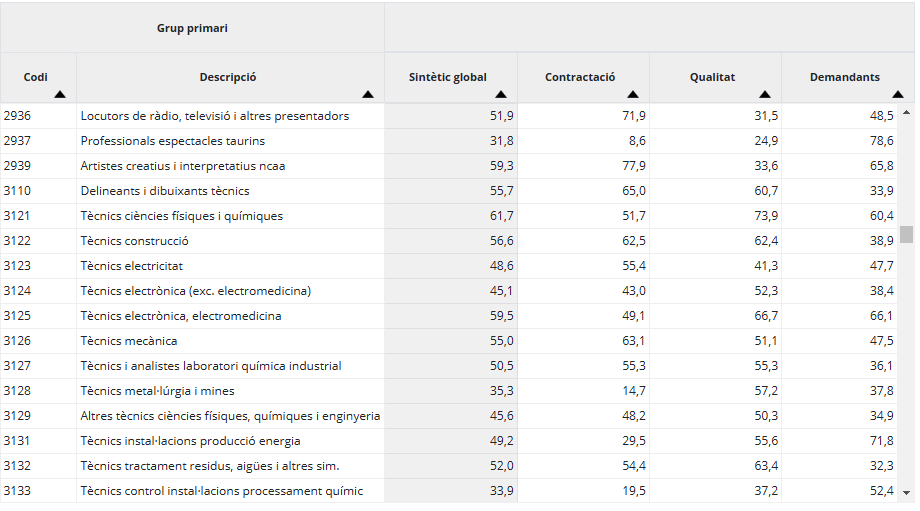
Task: Click sort arrow in Descripció column
Action: pyautogui.click(x=368, y=94)
